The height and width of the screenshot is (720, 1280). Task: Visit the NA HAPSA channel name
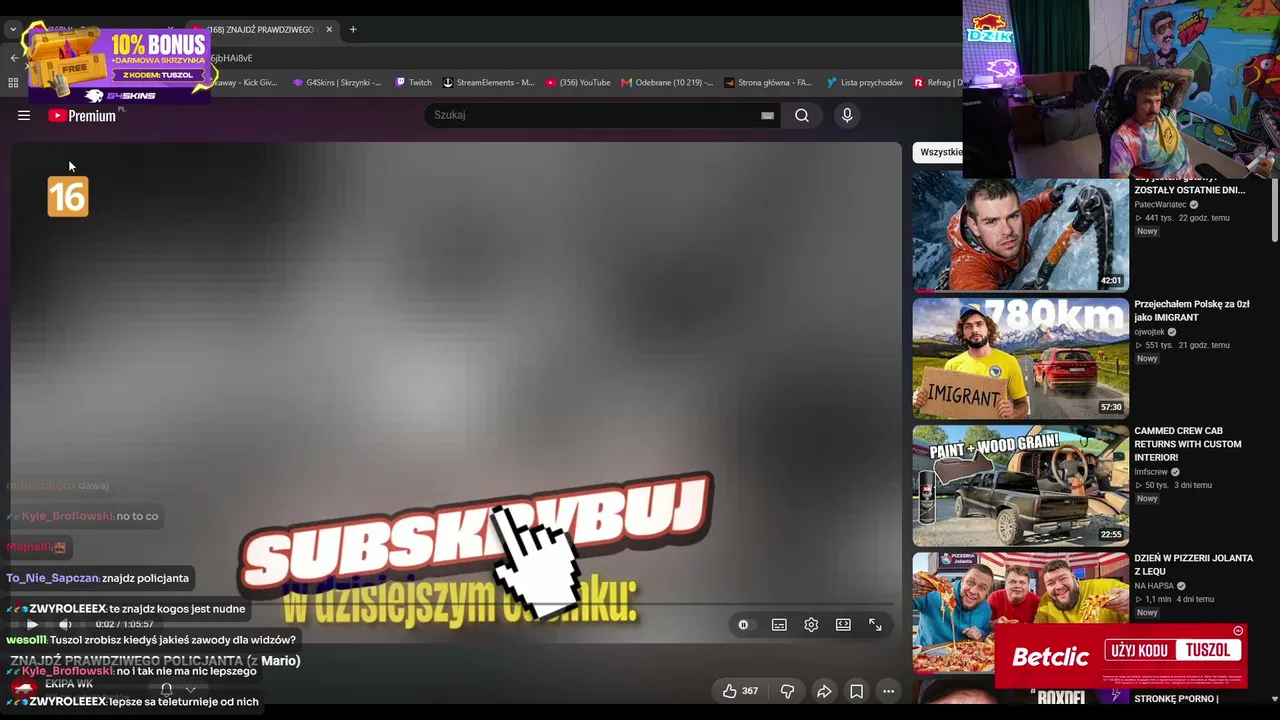(1154, 586)
